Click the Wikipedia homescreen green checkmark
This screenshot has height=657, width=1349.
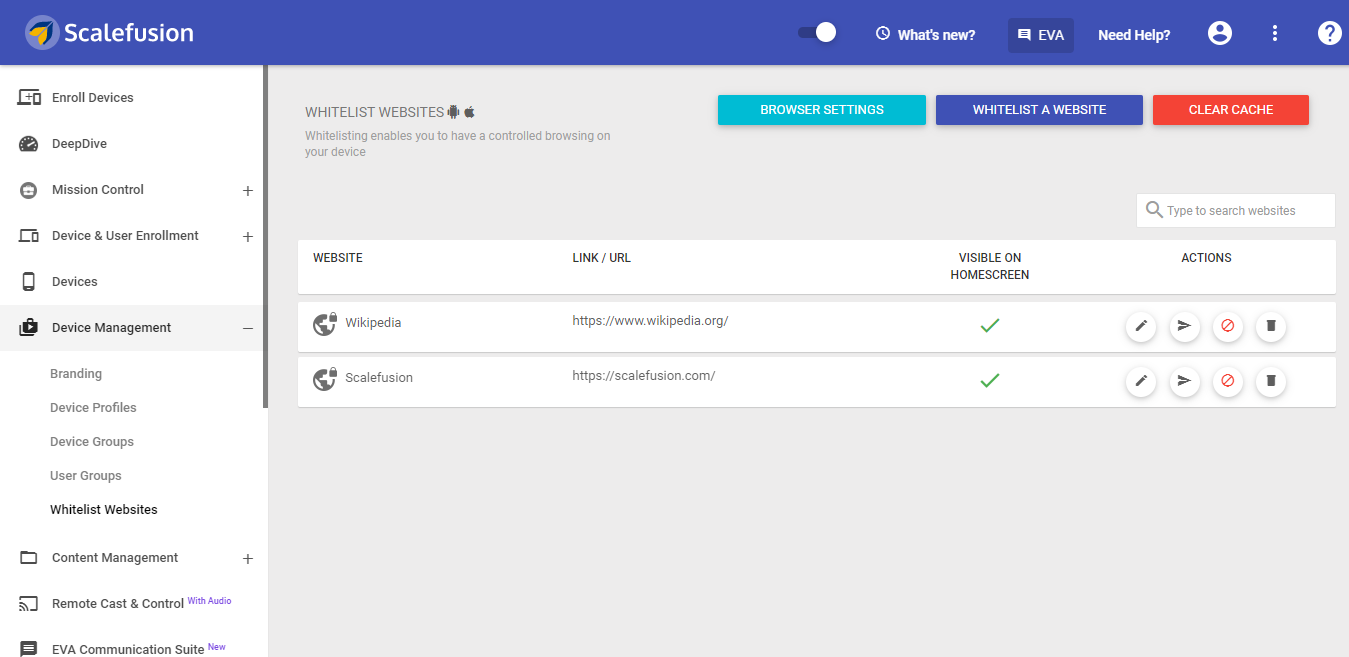[x=990, y=326]
